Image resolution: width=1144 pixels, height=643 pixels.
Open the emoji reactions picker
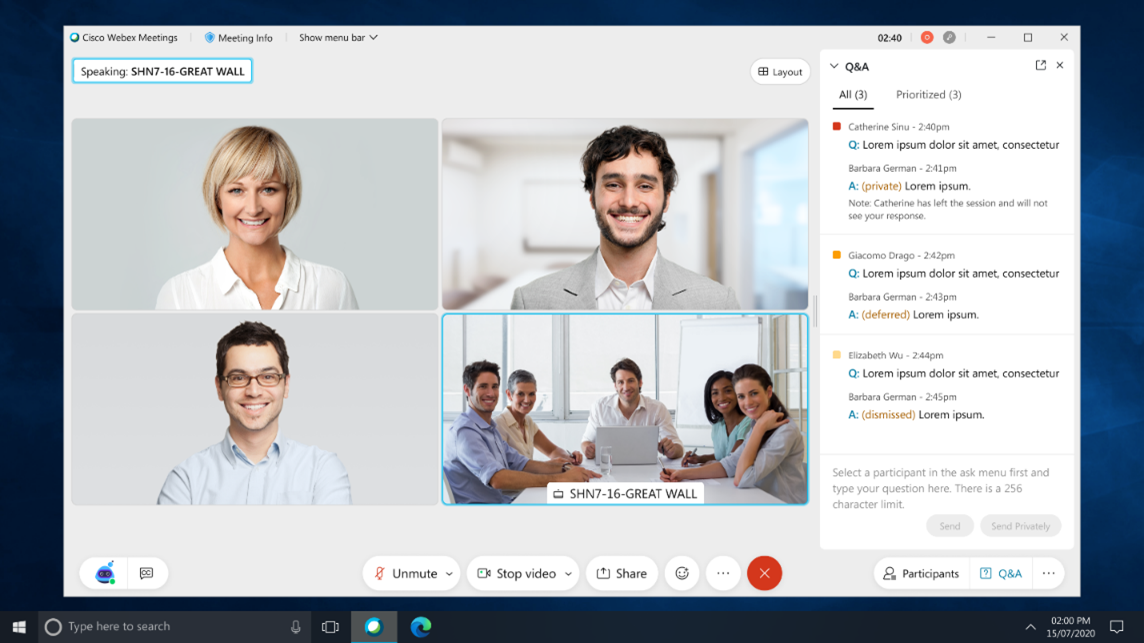tap(682, 573)
